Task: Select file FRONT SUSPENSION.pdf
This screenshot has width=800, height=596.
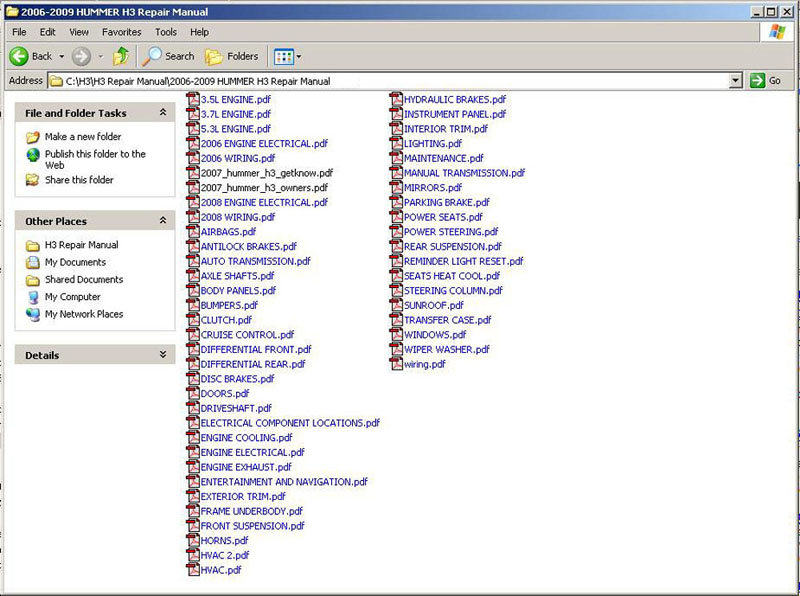Action: point(253,526)
